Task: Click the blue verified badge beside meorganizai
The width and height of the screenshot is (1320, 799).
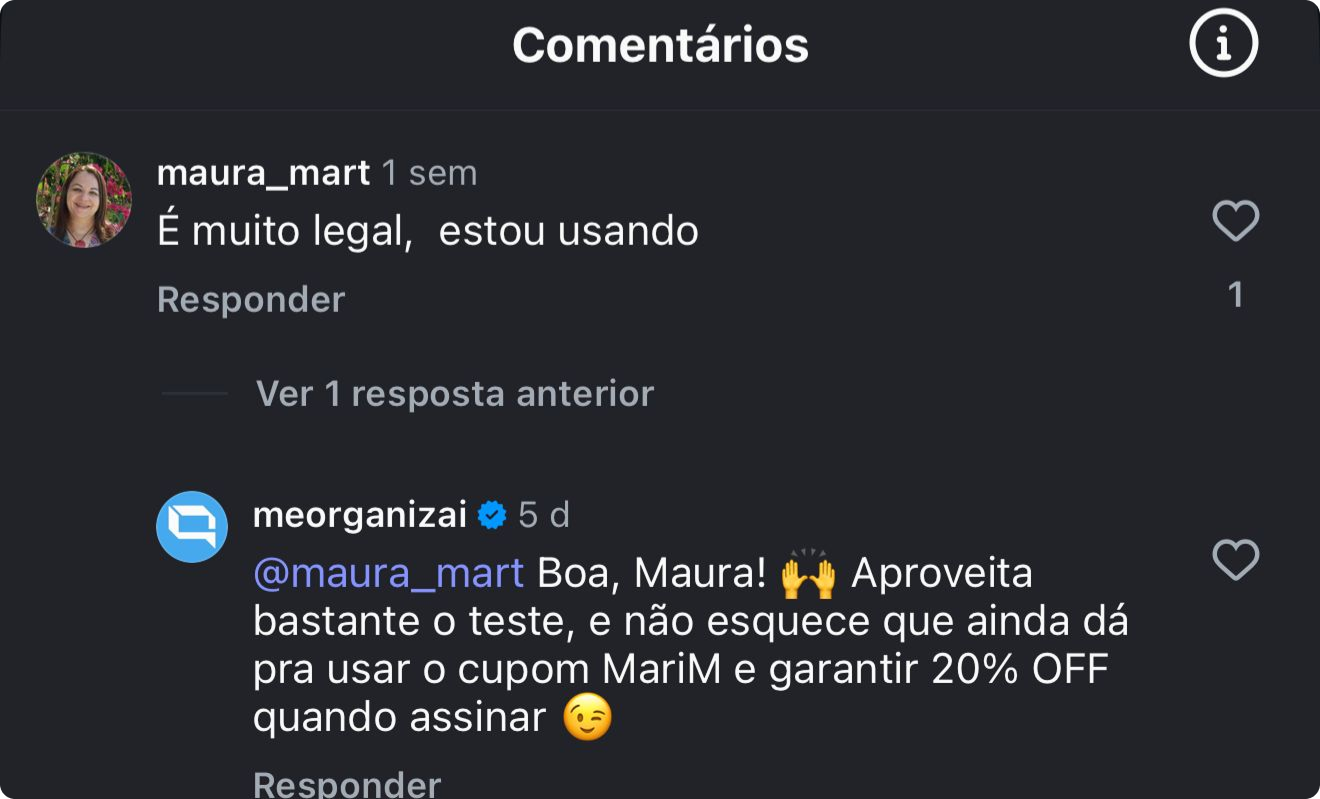Action: pos(492,516)
